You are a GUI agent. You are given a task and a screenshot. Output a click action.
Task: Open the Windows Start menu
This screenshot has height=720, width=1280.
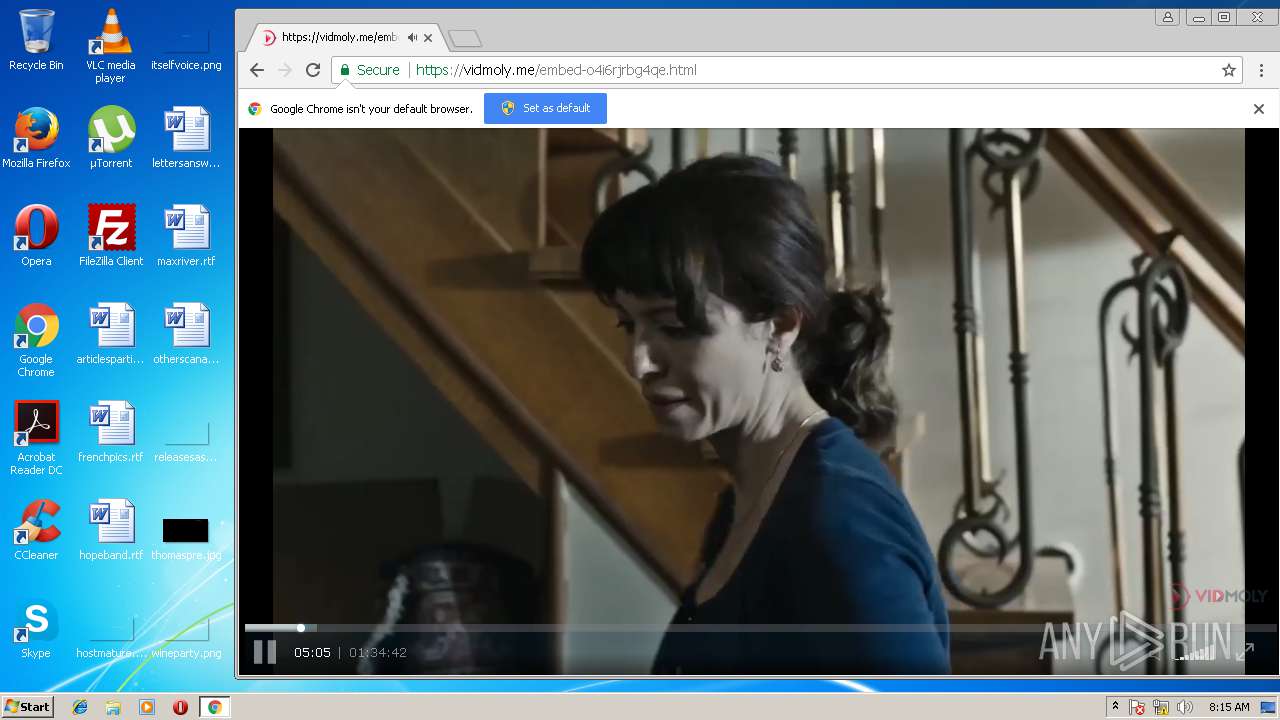coord(27,707)
